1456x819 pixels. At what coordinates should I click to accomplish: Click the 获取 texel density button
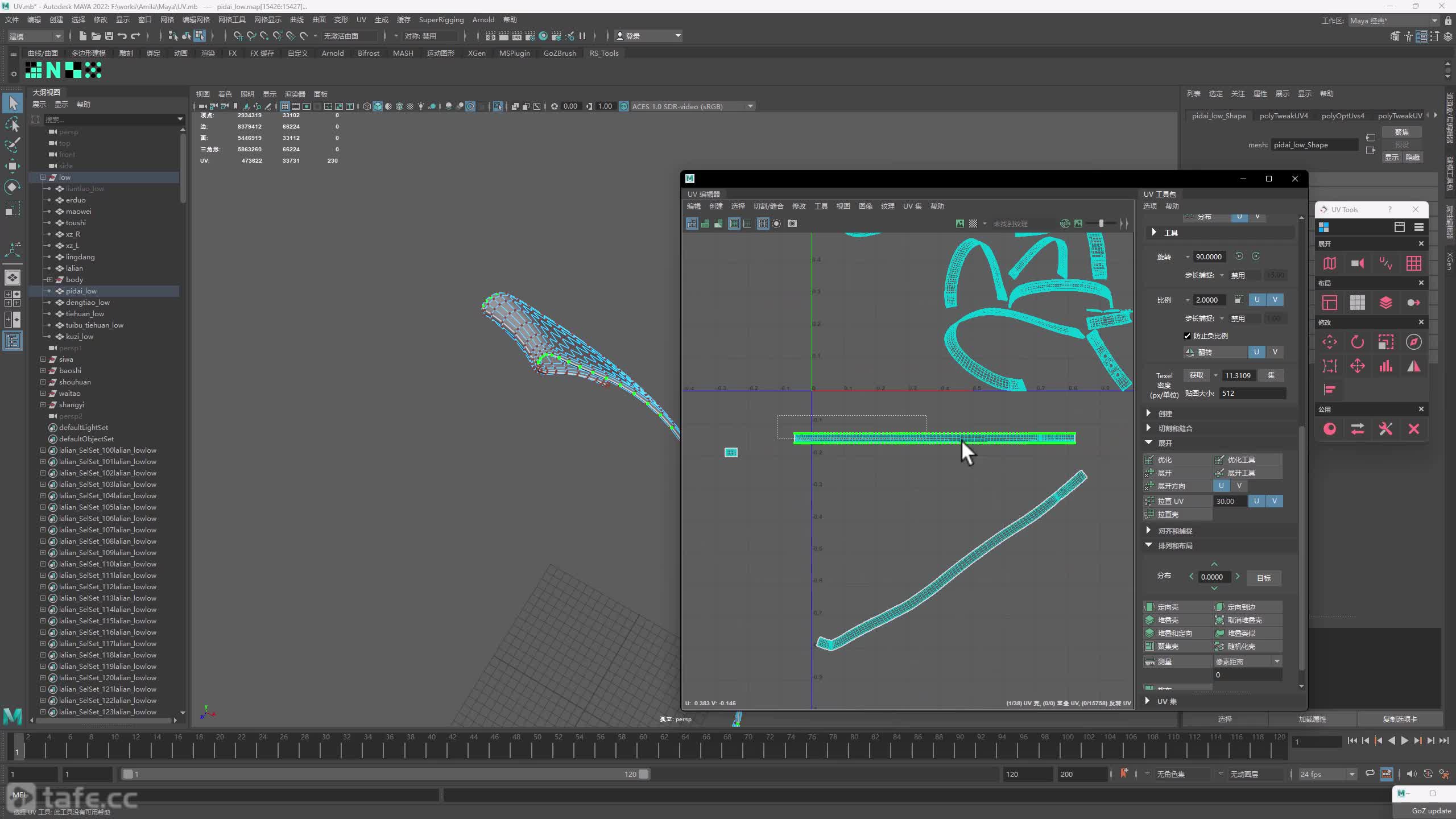point(1197,375)
